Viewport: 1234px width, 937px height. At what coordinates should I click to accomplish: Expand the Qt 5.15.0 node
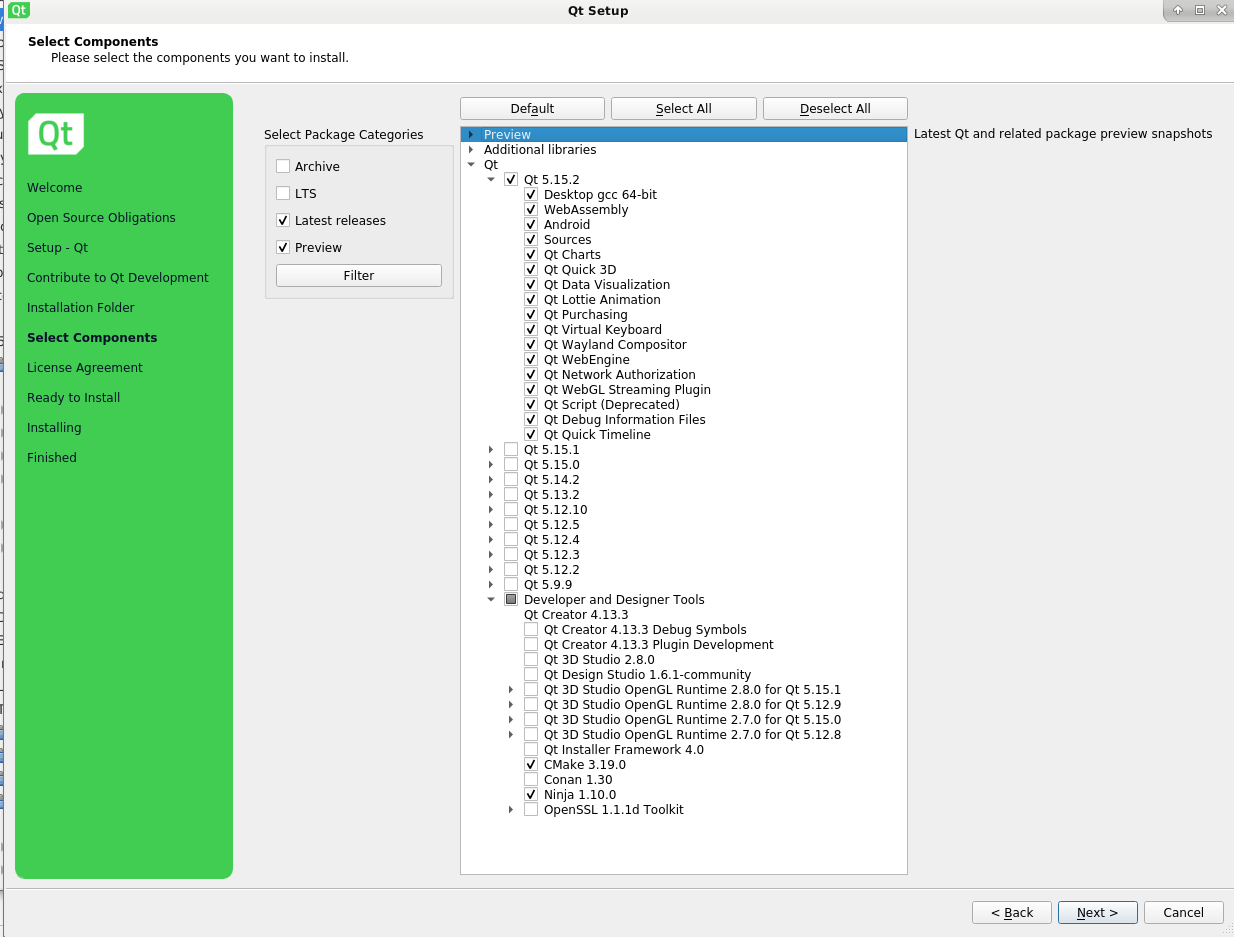pos(491,465)
